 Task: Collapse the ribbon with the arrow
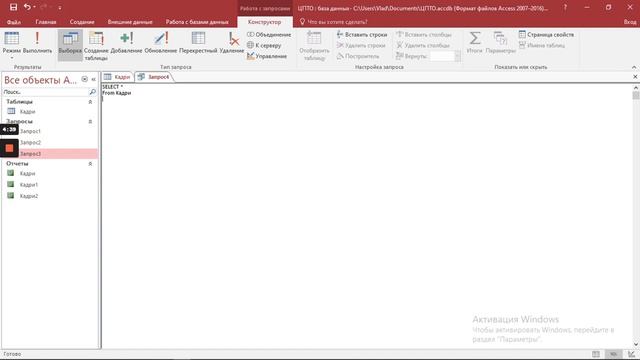click(634, 67)
